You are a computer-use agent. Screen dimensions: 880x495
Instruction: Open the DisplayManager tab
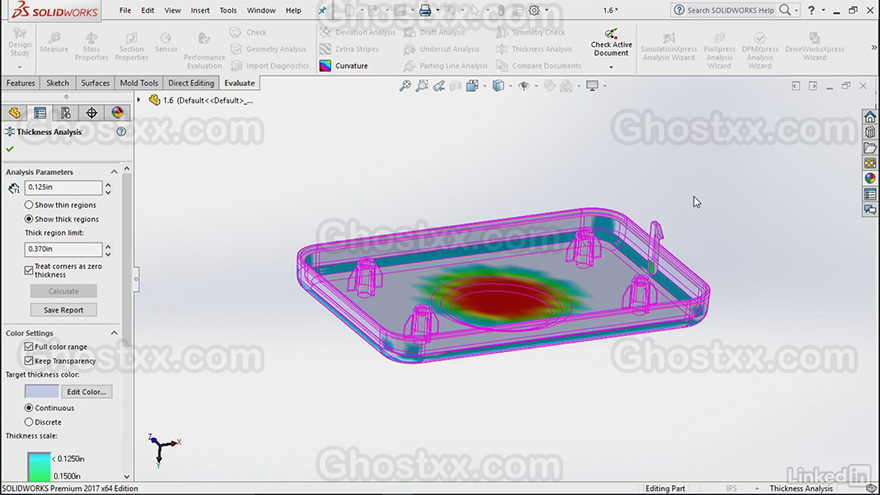[x=117, y=113]
